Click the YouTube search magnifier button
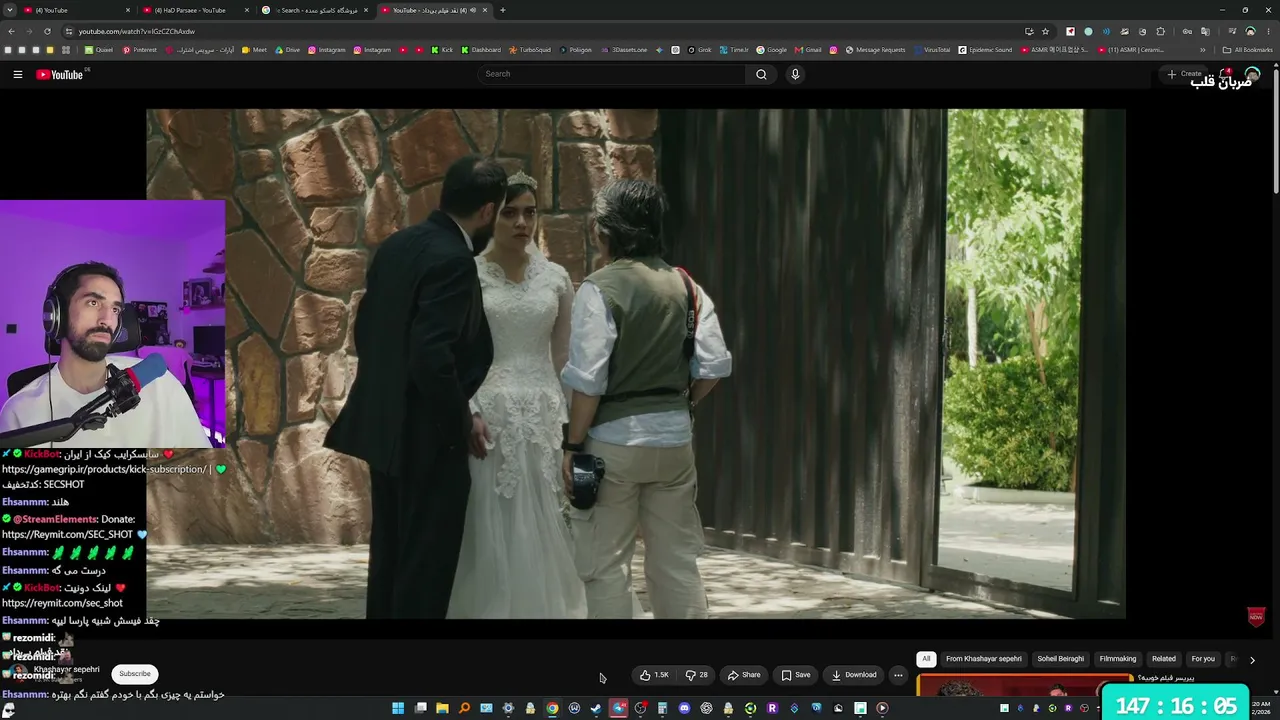This screenshot has width=1280, height=720. pyautogui.click(x=761, y=74)
